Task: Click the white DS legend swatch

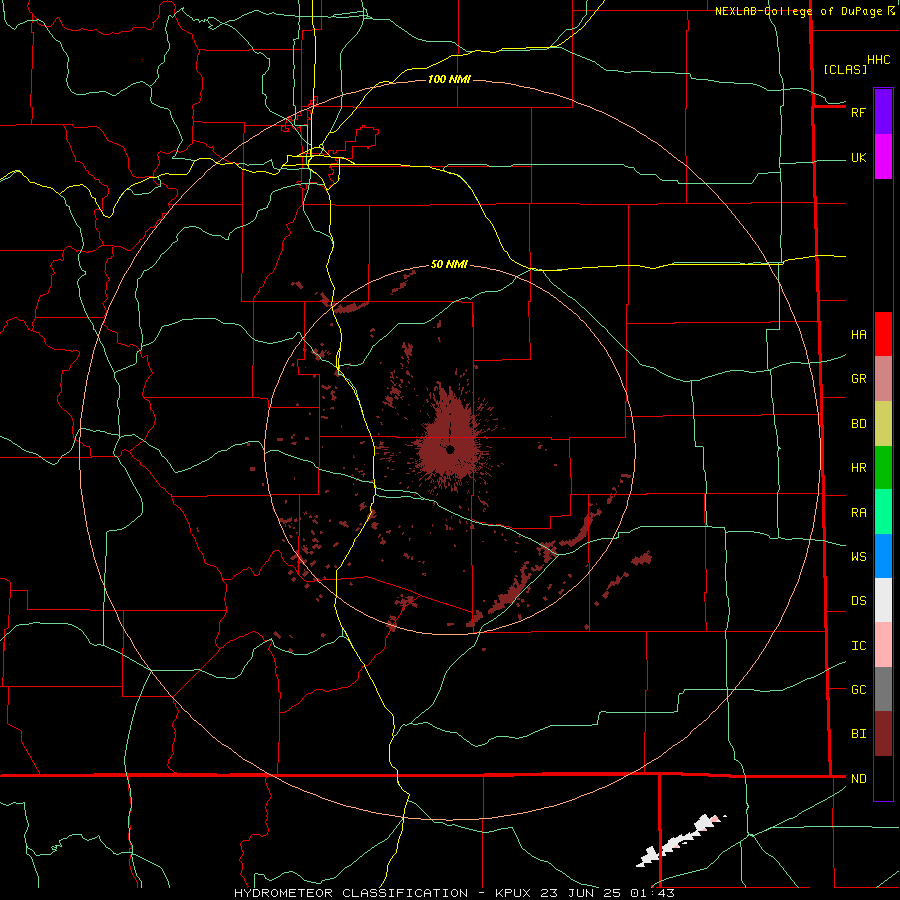Action: [883, 600]
